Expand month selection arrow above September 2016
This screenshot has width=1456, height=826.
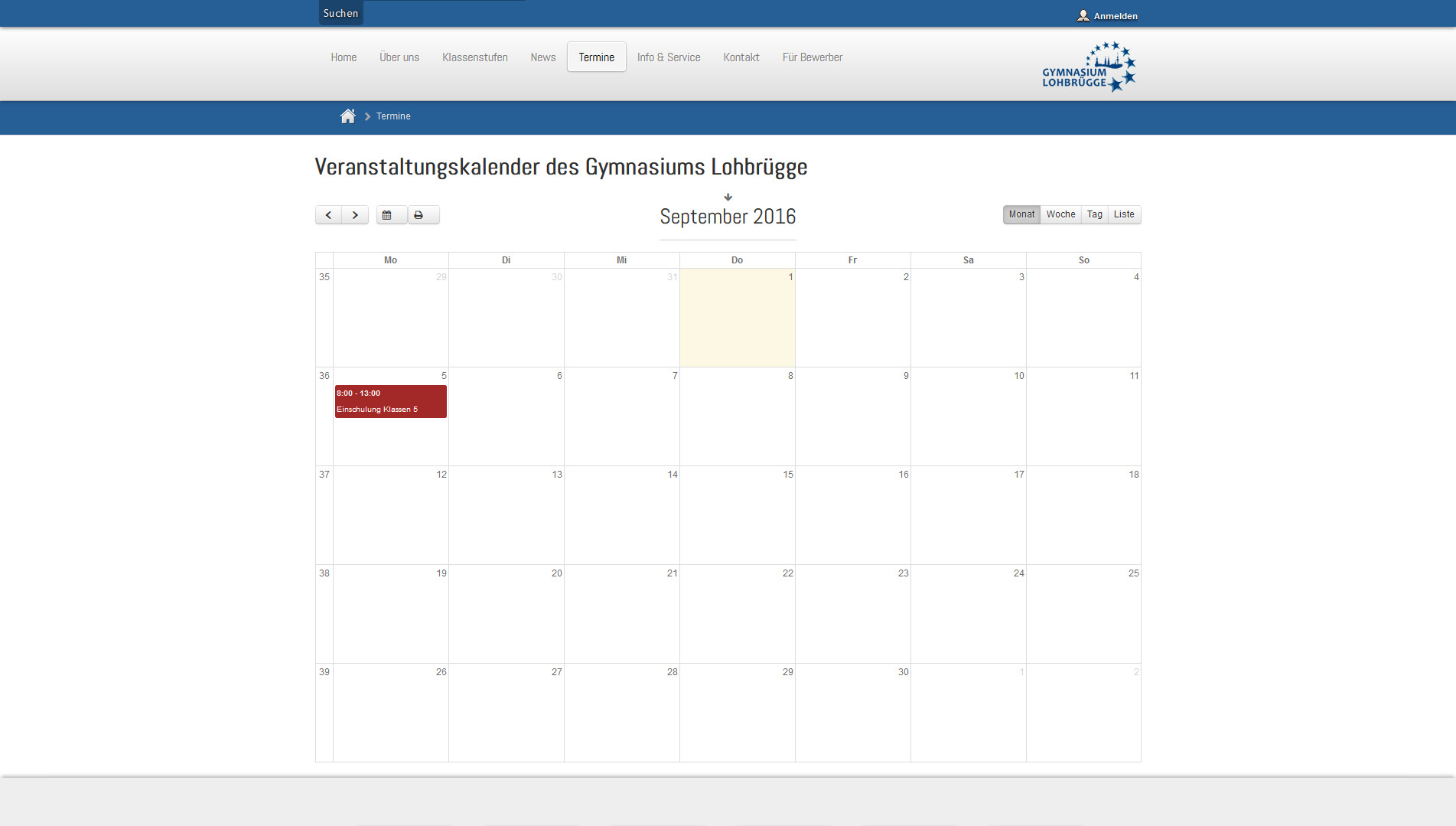click(728, 197)
